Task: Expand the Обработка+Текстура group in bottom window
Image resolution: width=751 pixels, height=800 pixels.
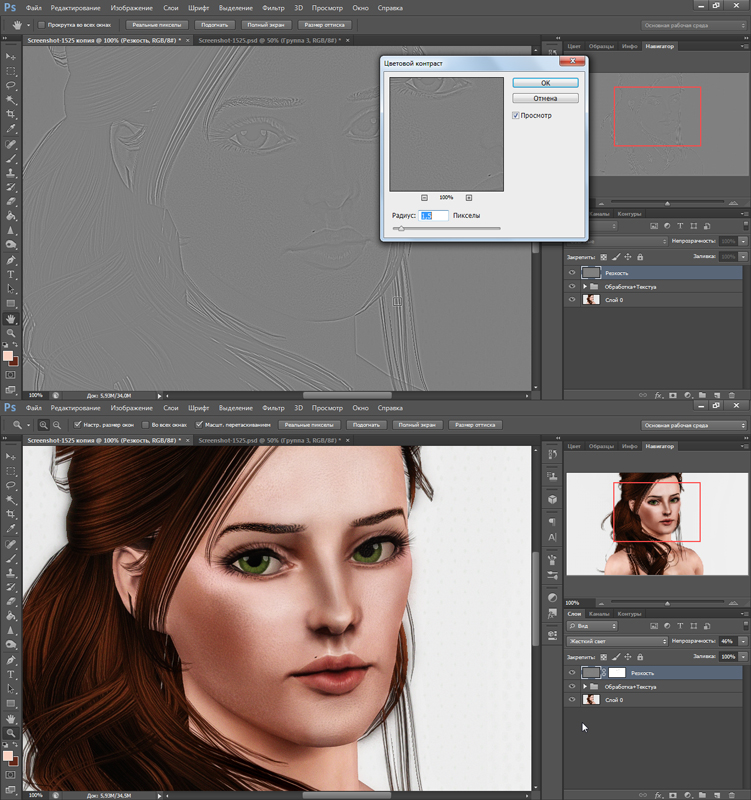Action: click(585, 686)
